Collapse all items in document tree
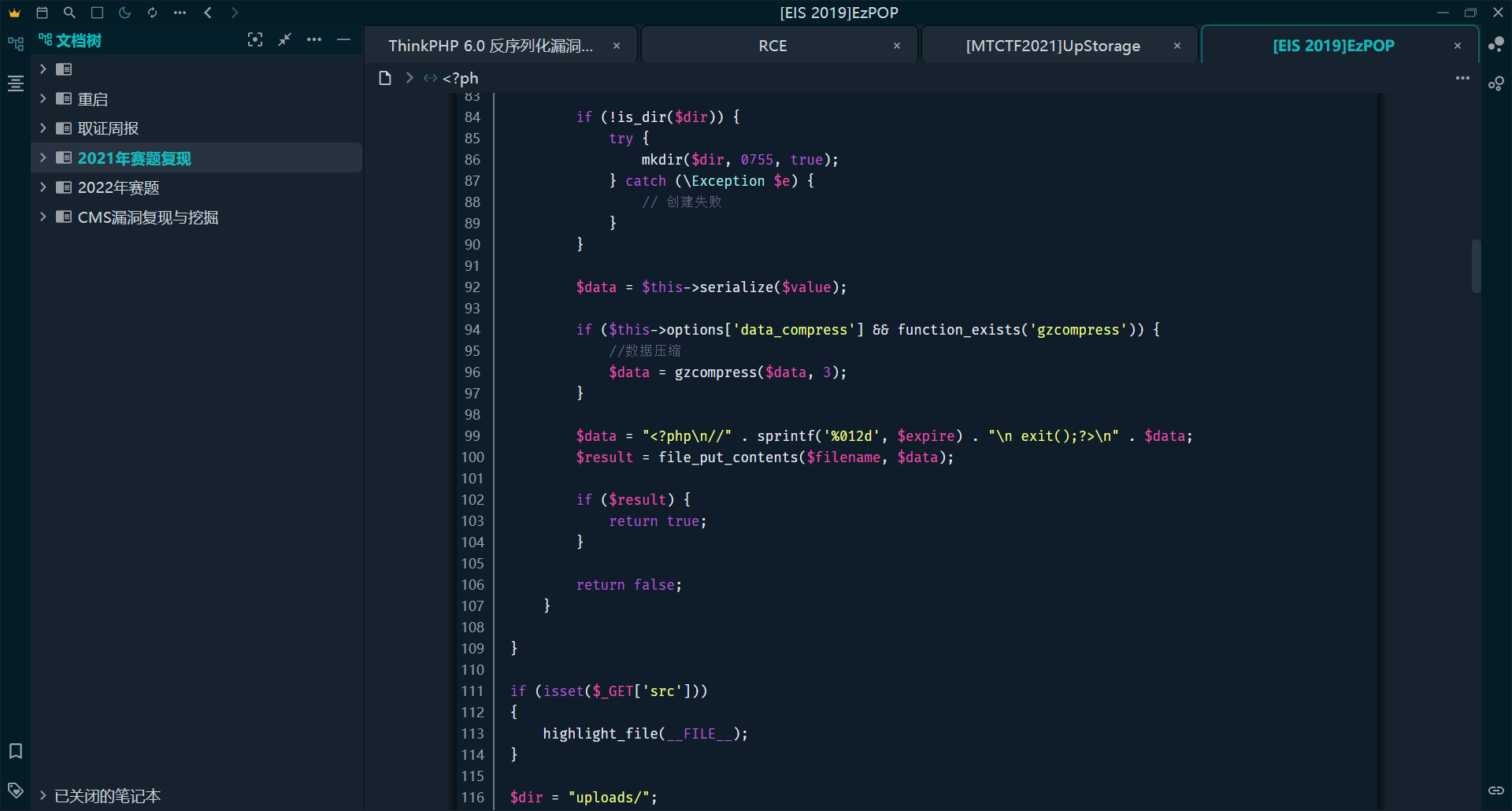 tap(284, 39)
